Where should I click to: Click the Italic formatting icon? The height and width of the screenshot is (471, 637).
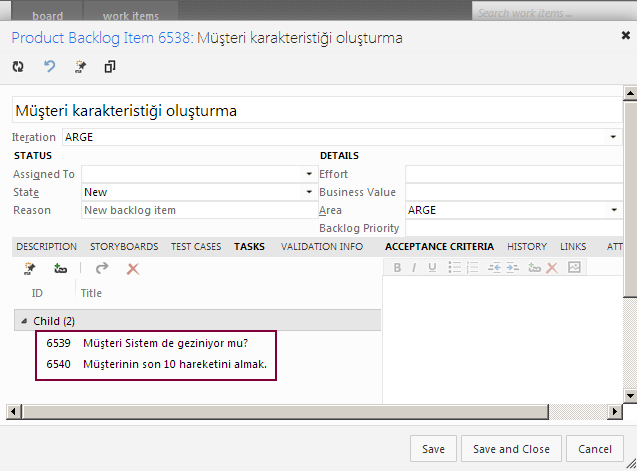(x=415, y=267)
